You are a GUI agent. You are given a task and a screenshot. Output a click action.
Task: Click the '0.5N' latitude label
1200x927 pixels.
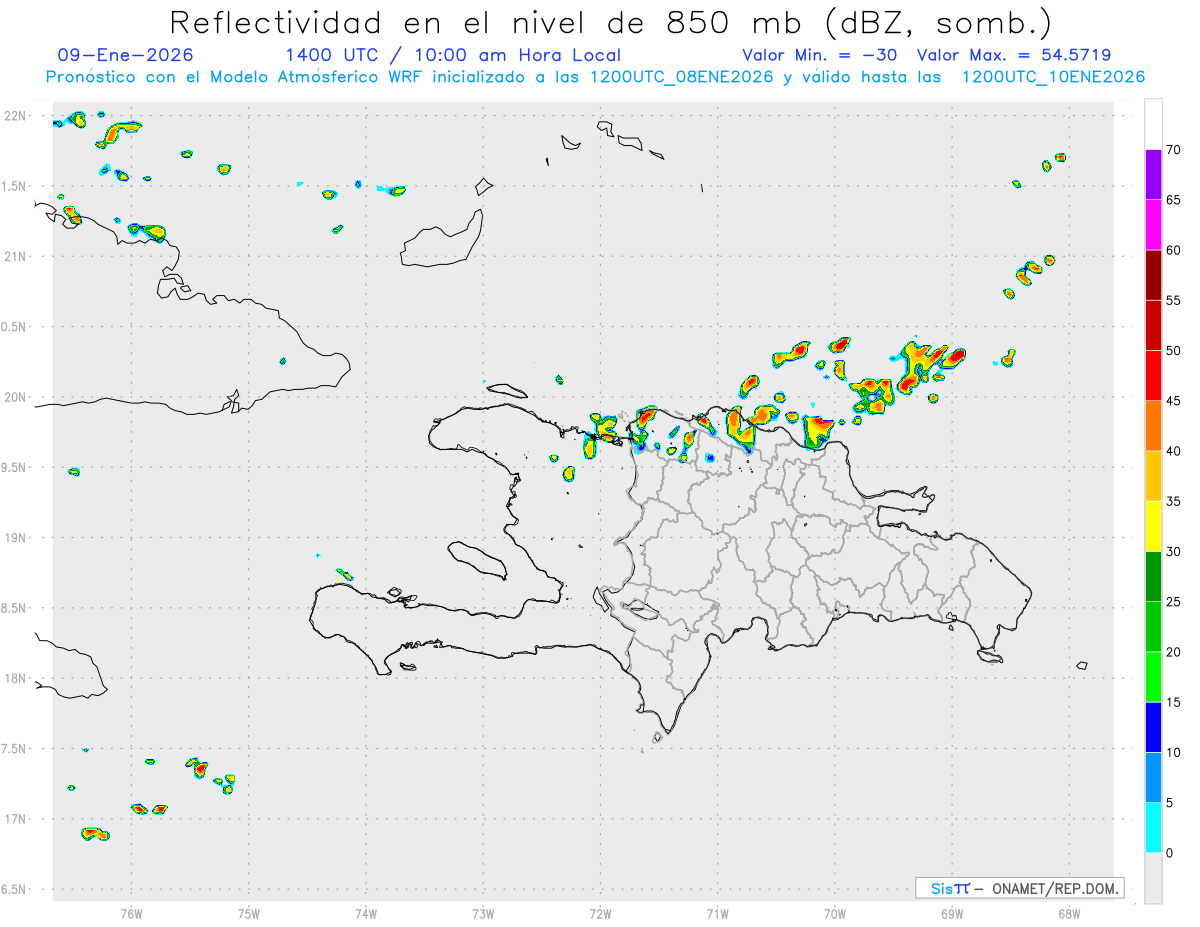pos(15,326)
